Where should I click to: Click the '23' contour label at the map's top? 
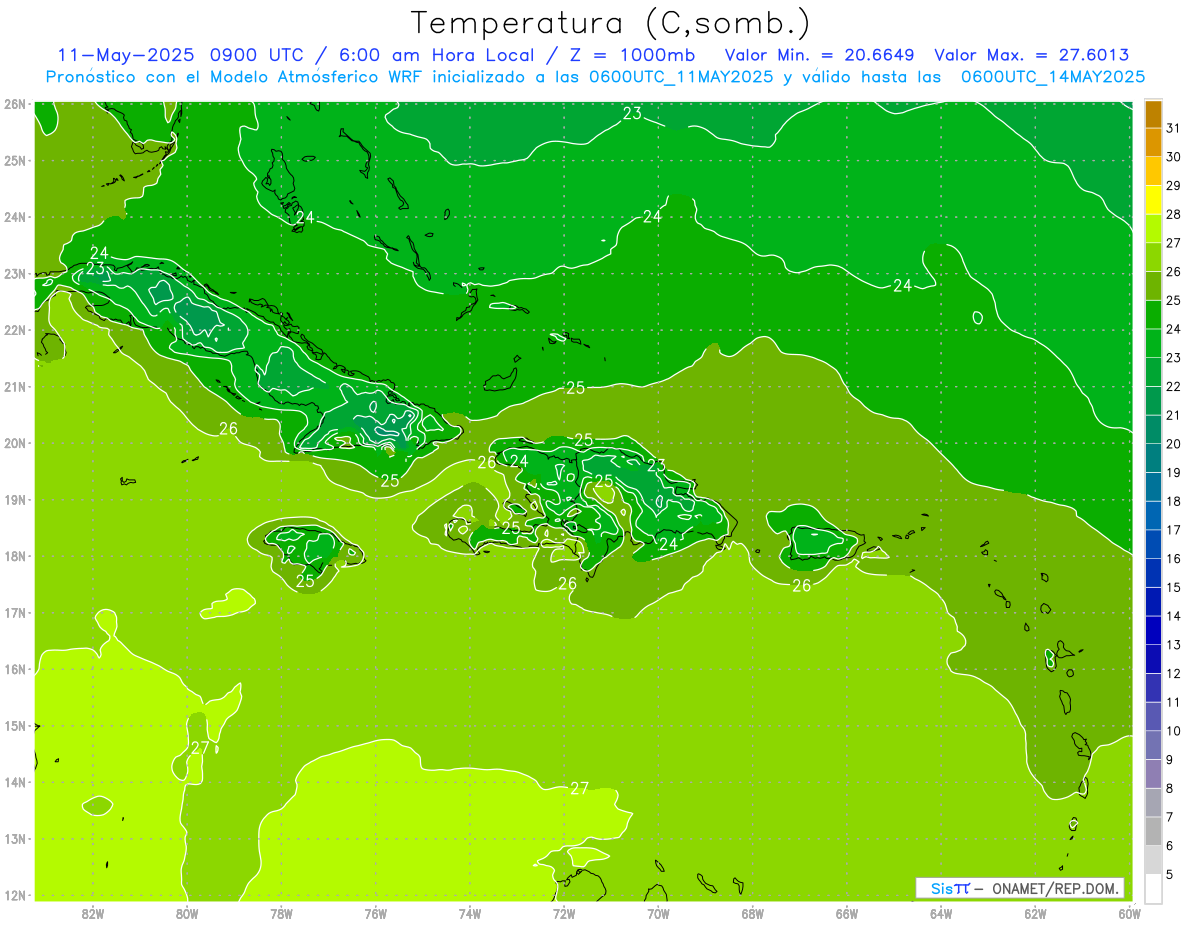(x=632, y=113)
